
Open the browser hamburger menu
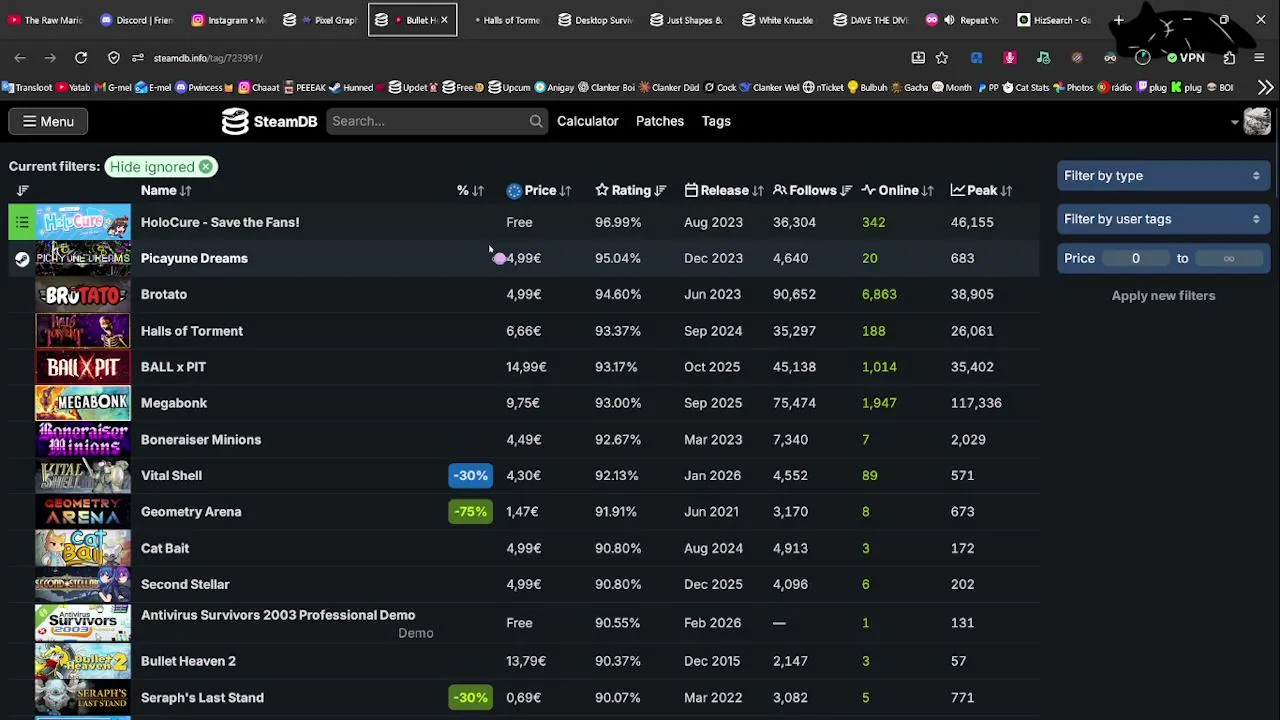click(x=1259, y=58)
